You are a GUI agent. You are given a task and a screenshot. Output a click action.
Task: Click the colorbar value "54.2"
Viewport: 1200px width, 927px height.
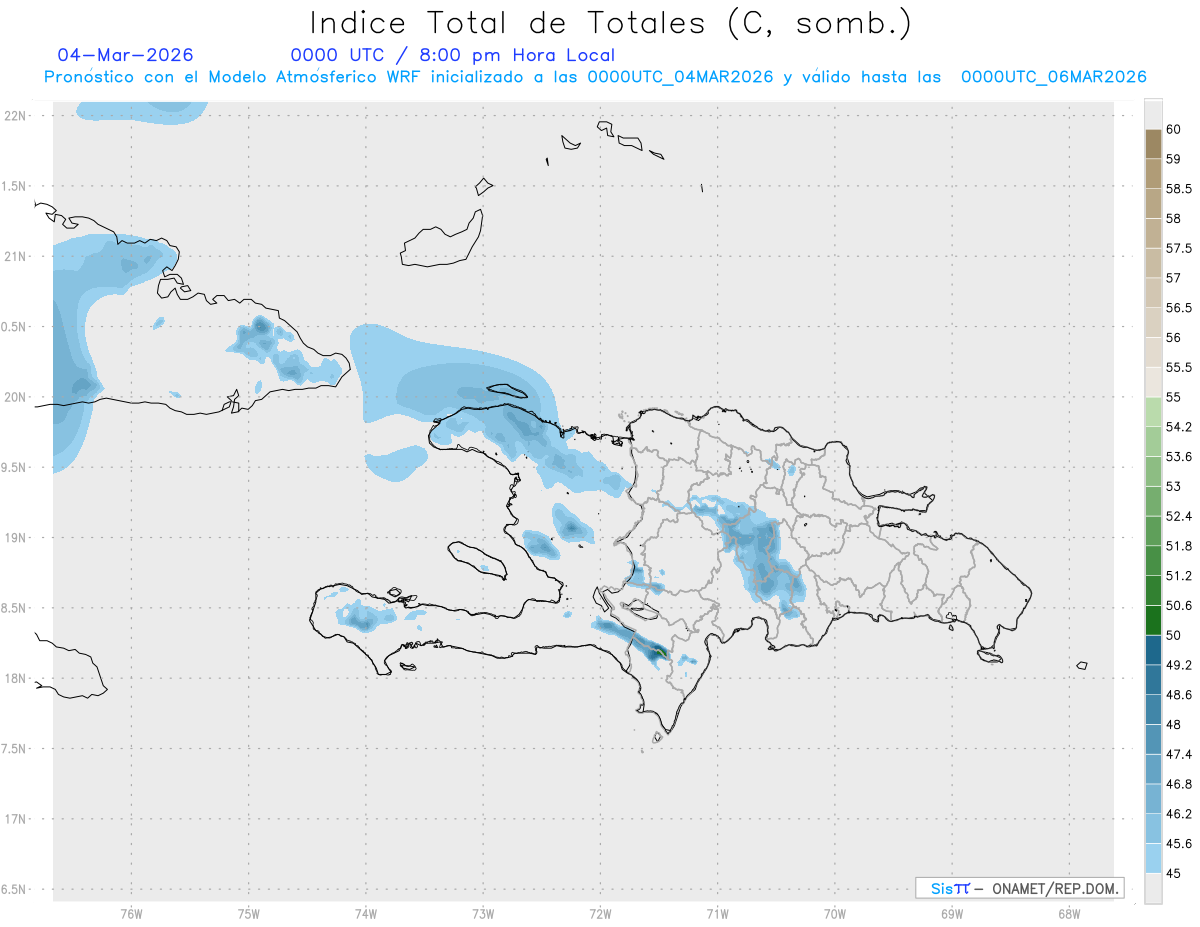click(x=1178, y=427)
